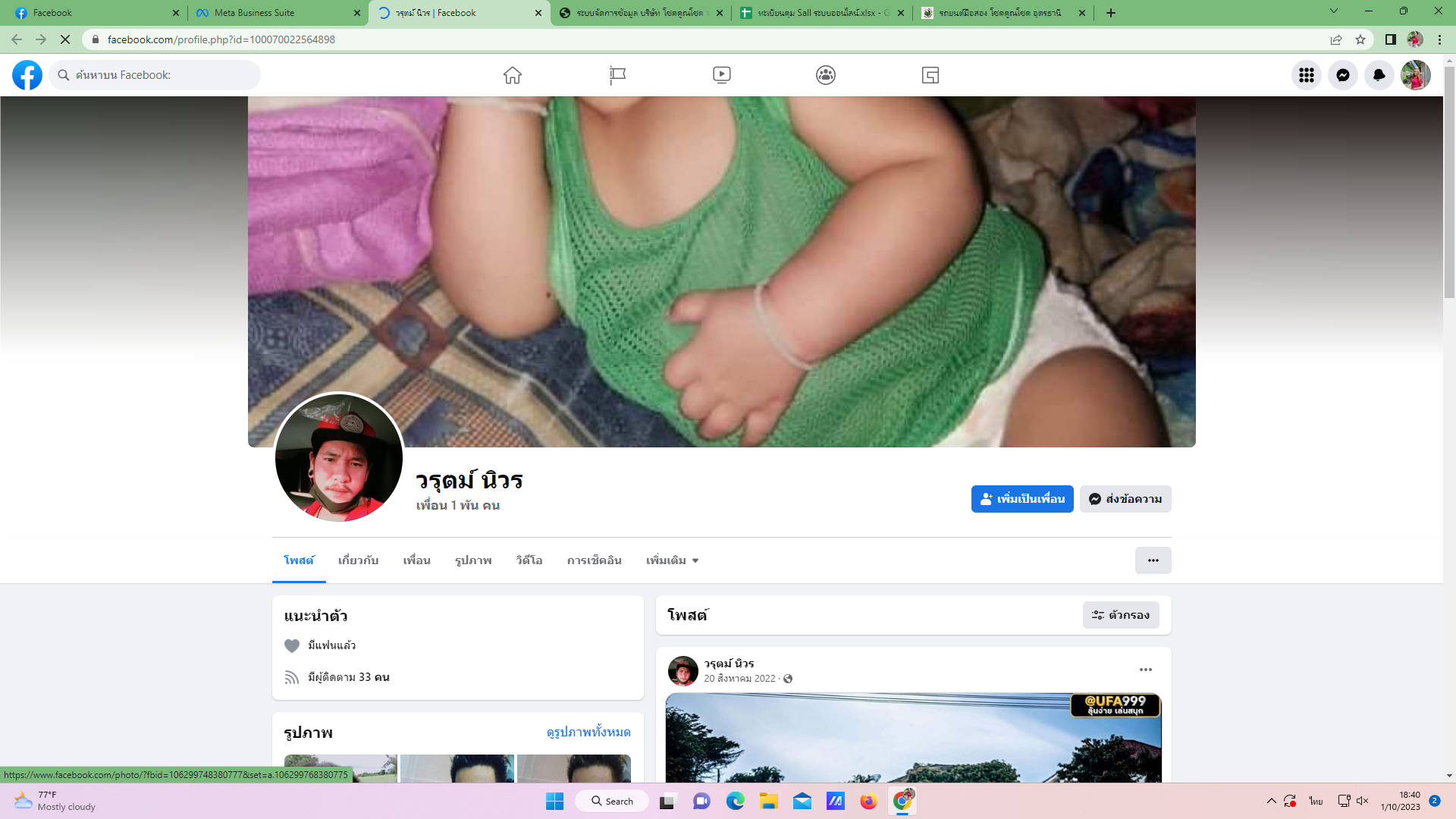Open the ดูรูปภาพทั้งหมด link

[588, 732]
